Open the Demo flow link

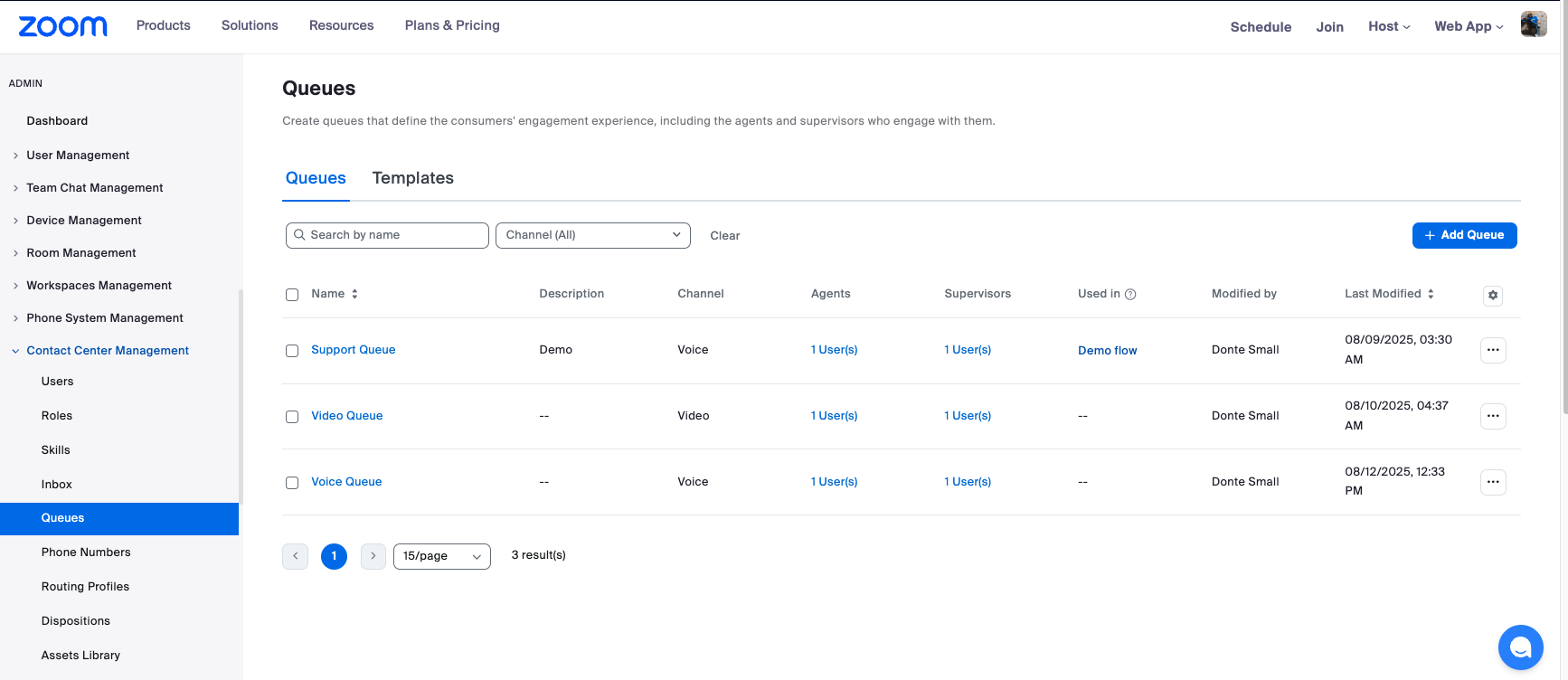[1107, 351]
